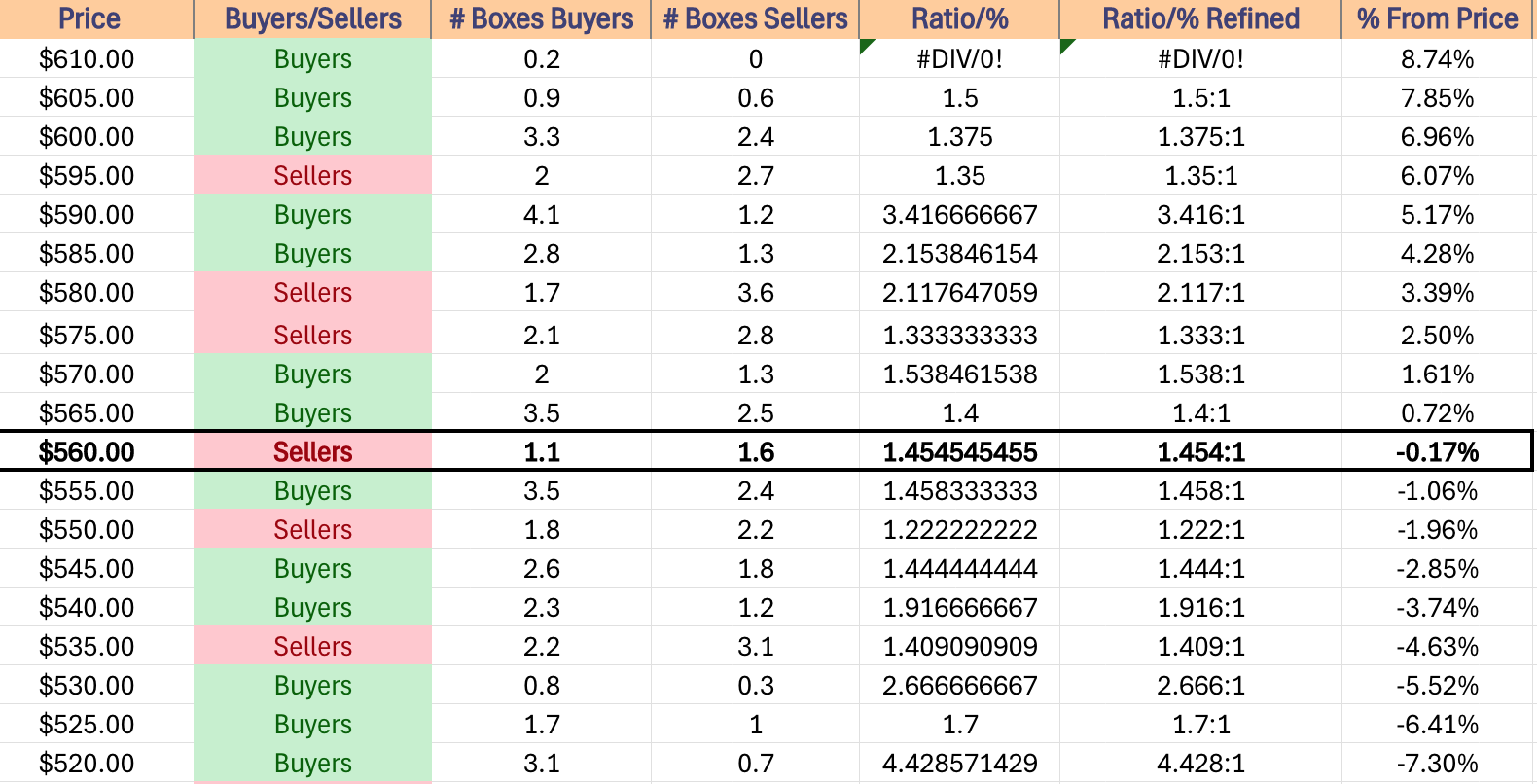The width and height of the screenshot is (1537, 784).
Task: Click the Sellers cell for $595.00
Action: 312,176
